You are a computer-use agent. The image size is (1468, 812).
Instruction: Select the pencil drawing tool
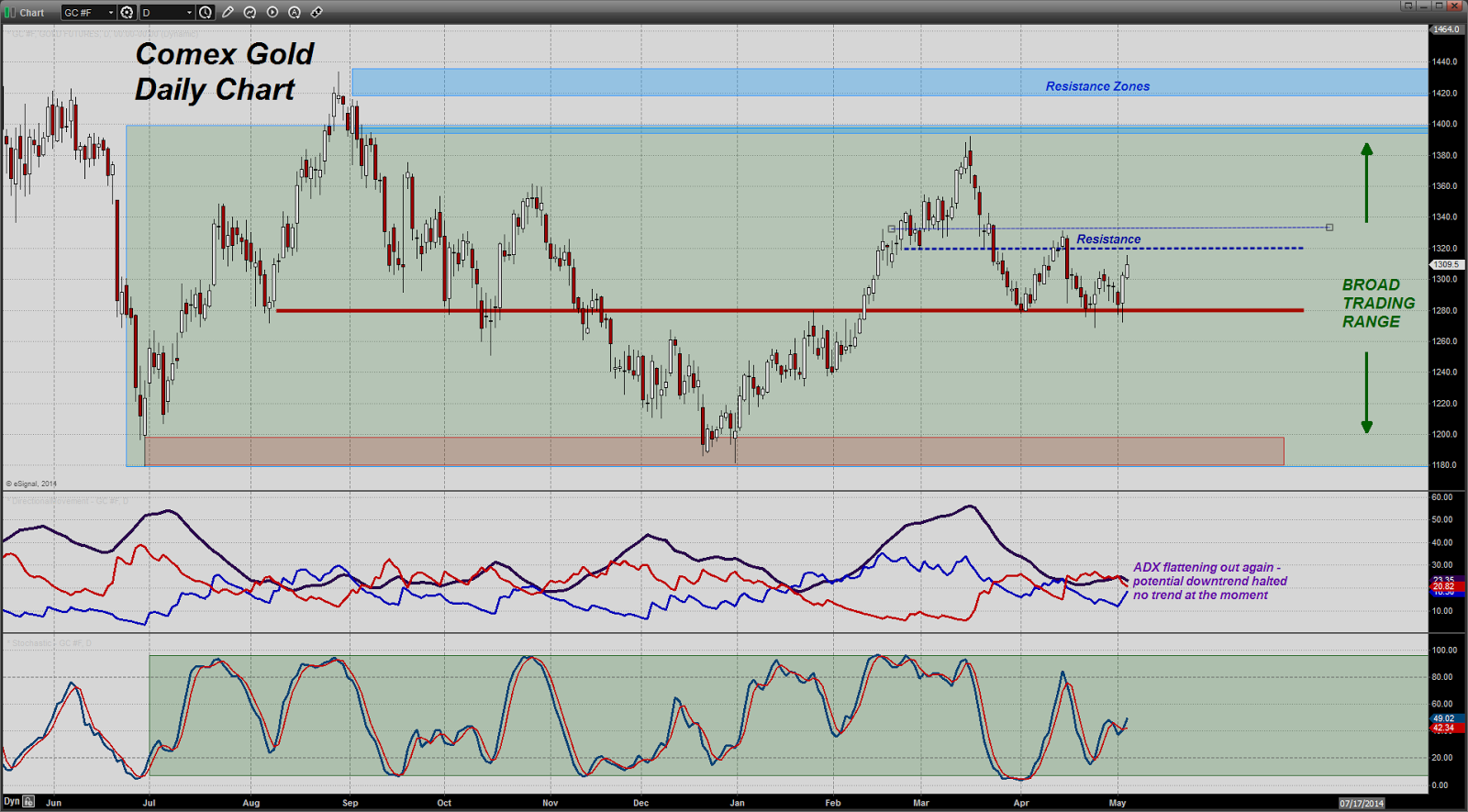pyautogui.click(x=228, y=12)
